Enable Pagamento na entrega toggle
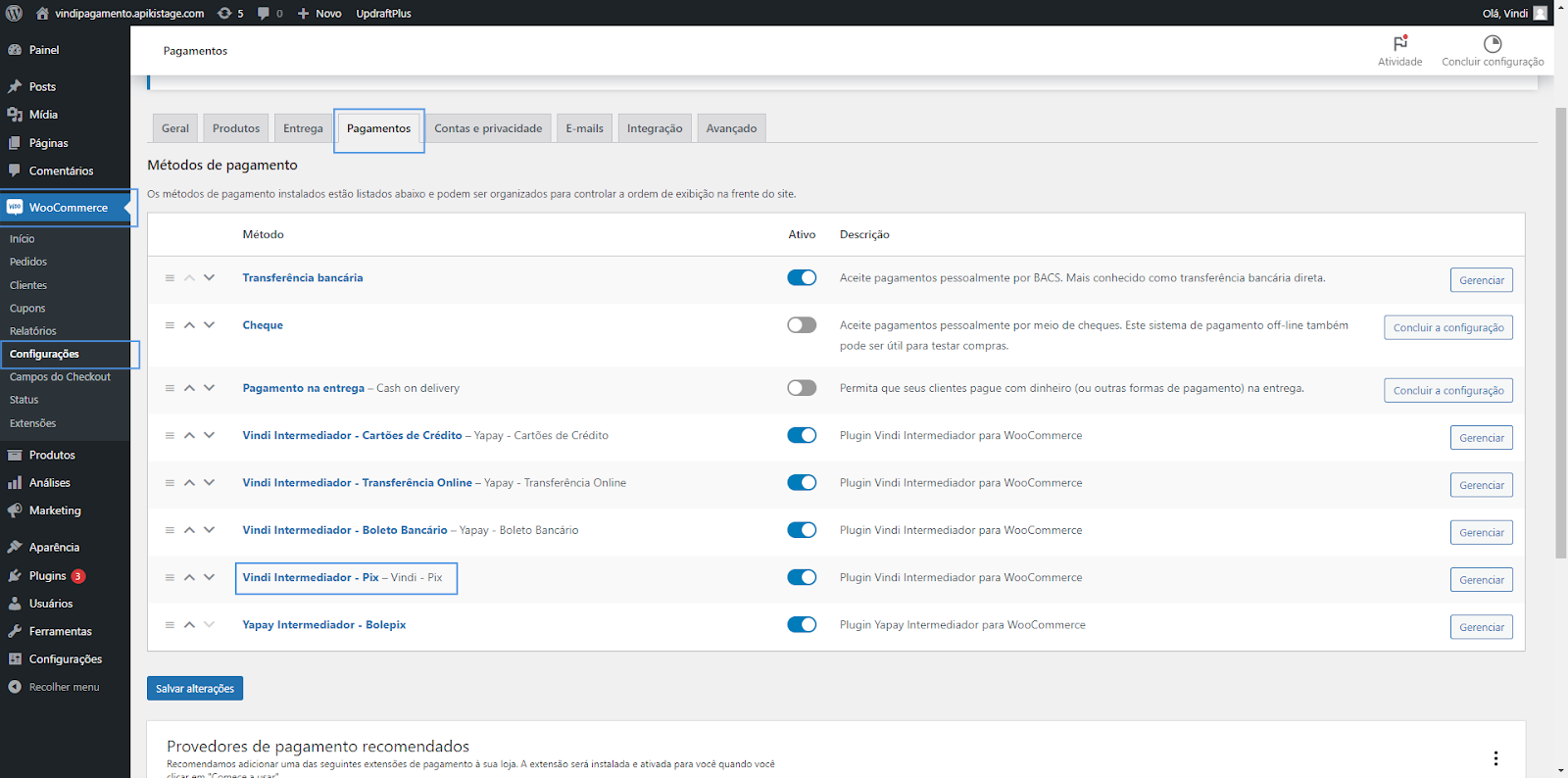Viewport: 1568px width, 778px height. tap(802, 388)
